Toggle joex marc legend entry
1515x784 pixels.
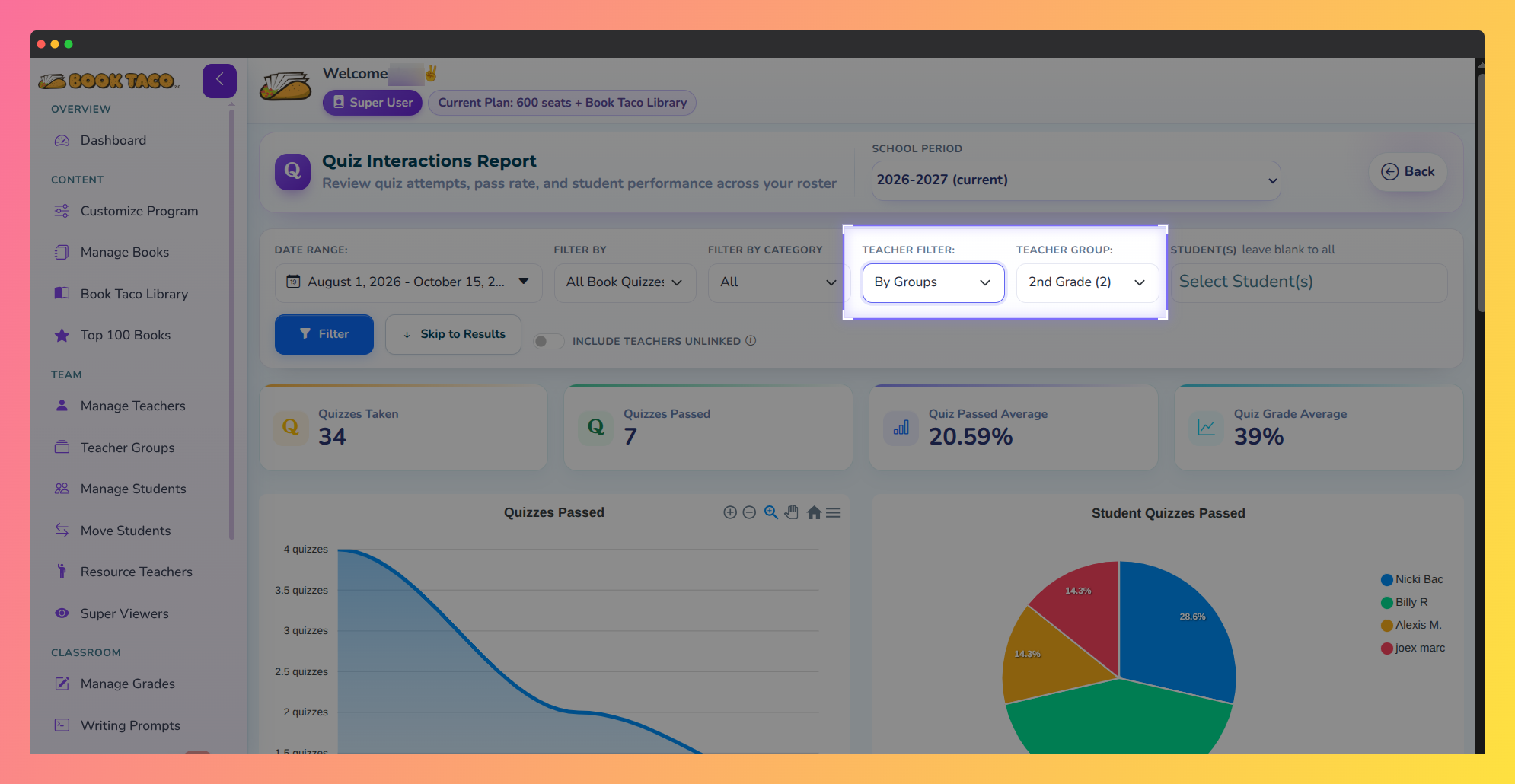coord(1413,648)
